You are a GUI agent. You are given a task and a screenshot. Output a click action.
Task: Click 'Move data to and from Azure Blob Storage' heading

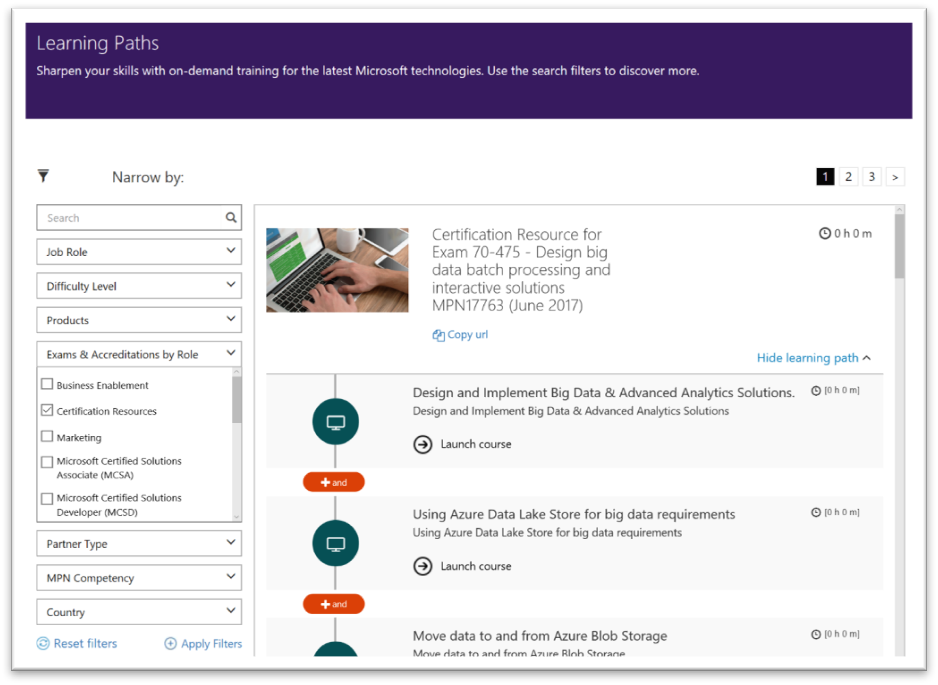pyautogui.click(x=540, y=636)
